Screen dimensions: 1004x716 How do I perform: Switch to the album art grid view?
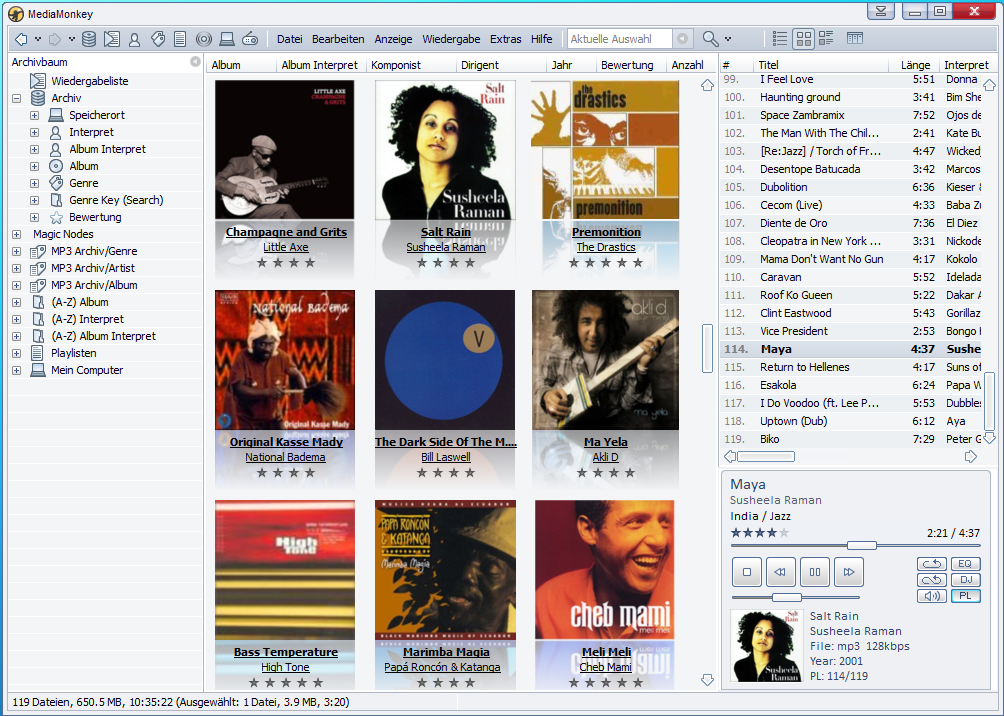click(x=803, y=39)
